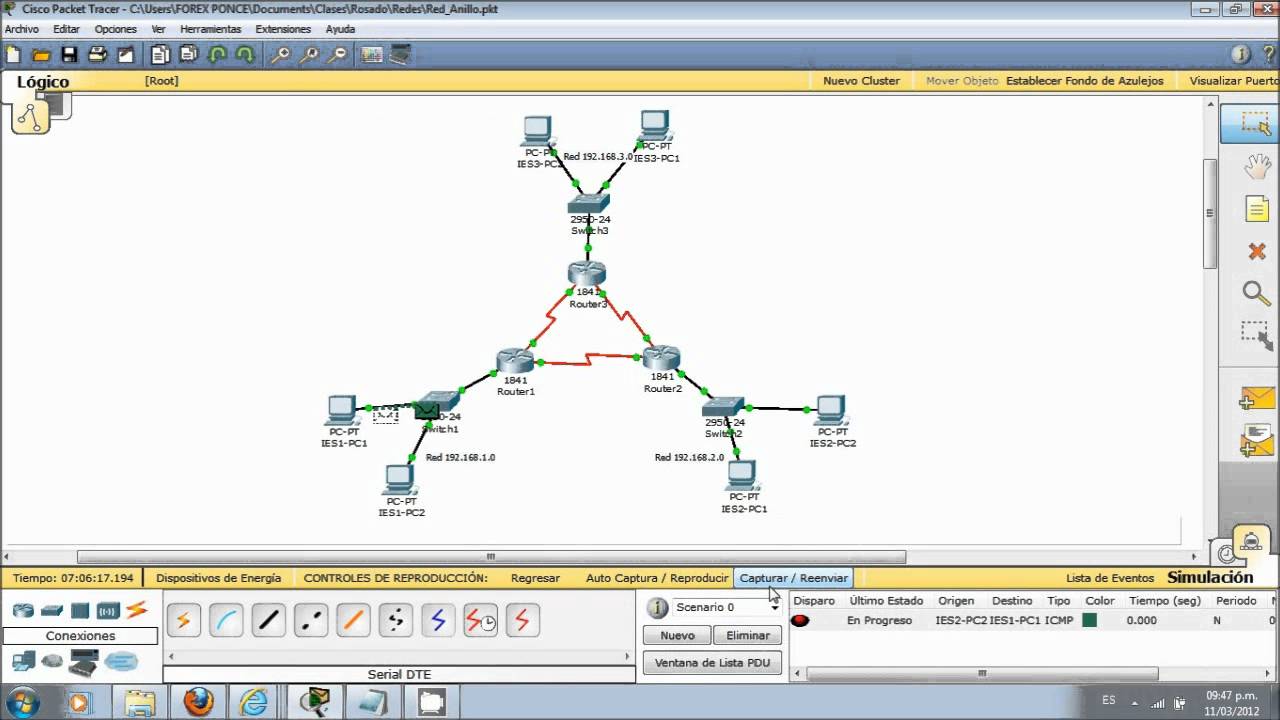Select Routers device category
Image resolution: width=1280 pixels, height=720 pixels.
tap(23, 610)
